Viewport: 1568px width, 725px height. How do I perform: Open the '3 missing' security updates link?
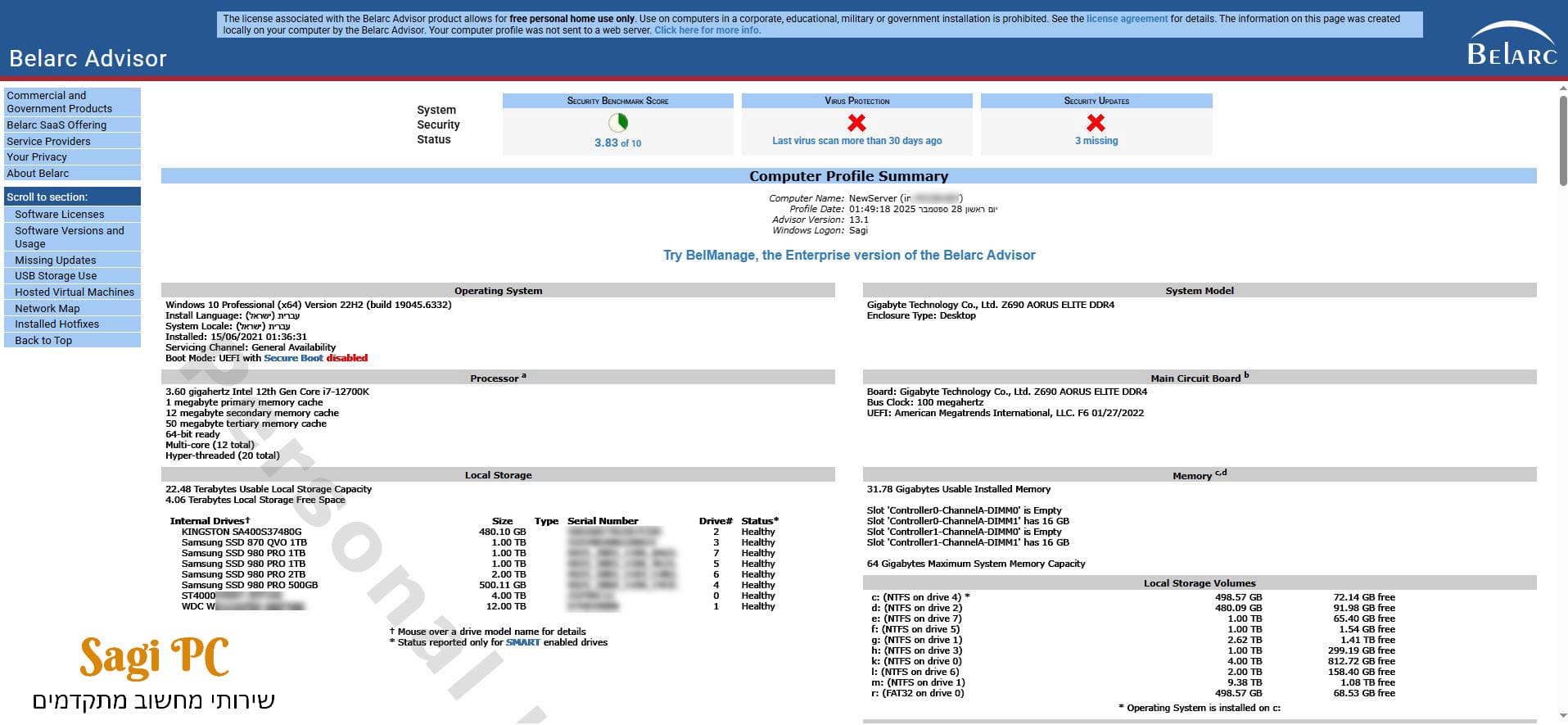tap(1096, 141)
